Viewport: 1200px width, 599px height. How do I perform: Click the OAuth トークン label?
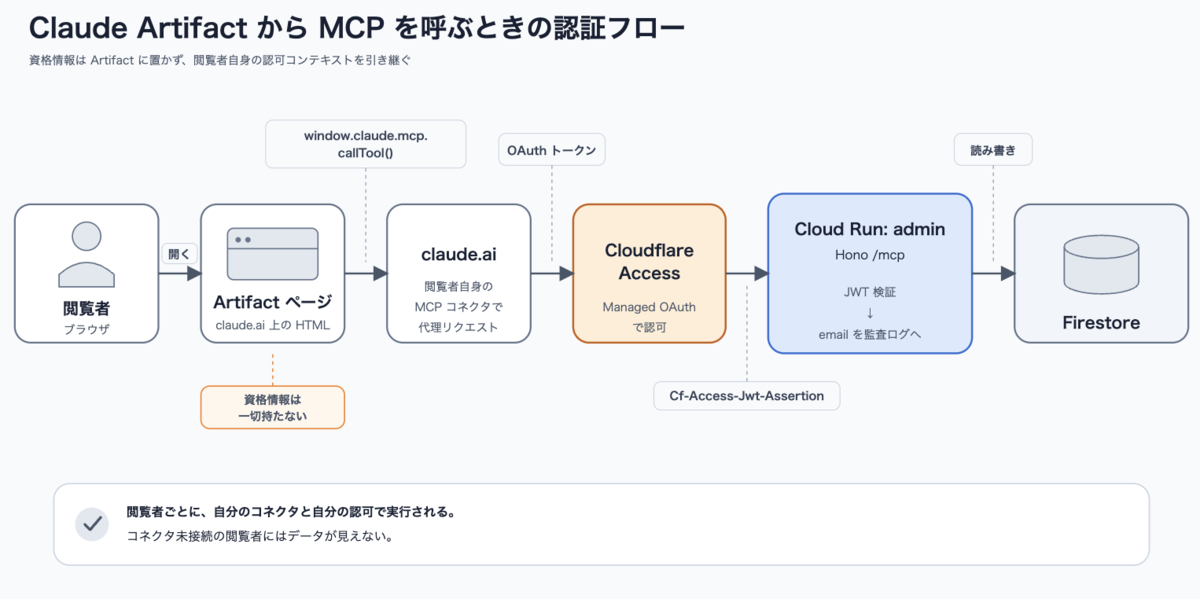click(x=552, y=151)
